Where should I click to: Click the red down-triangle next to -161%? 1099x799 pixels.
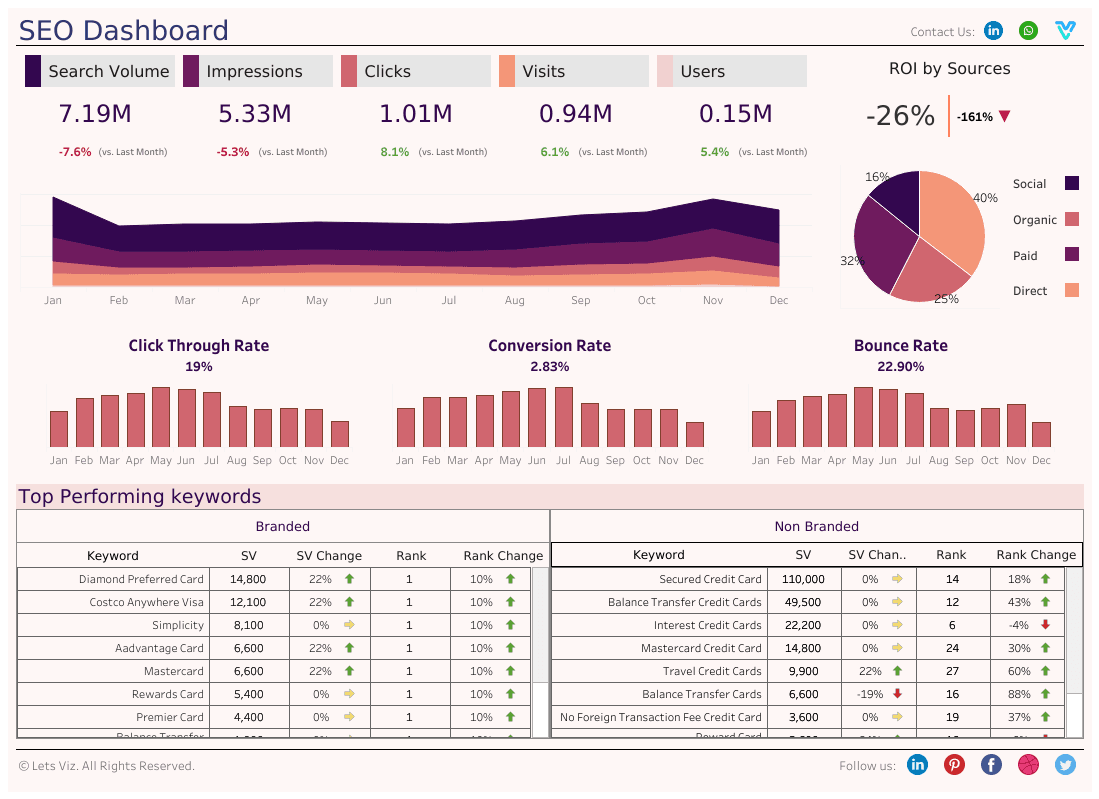click(x=1005, y=116)
